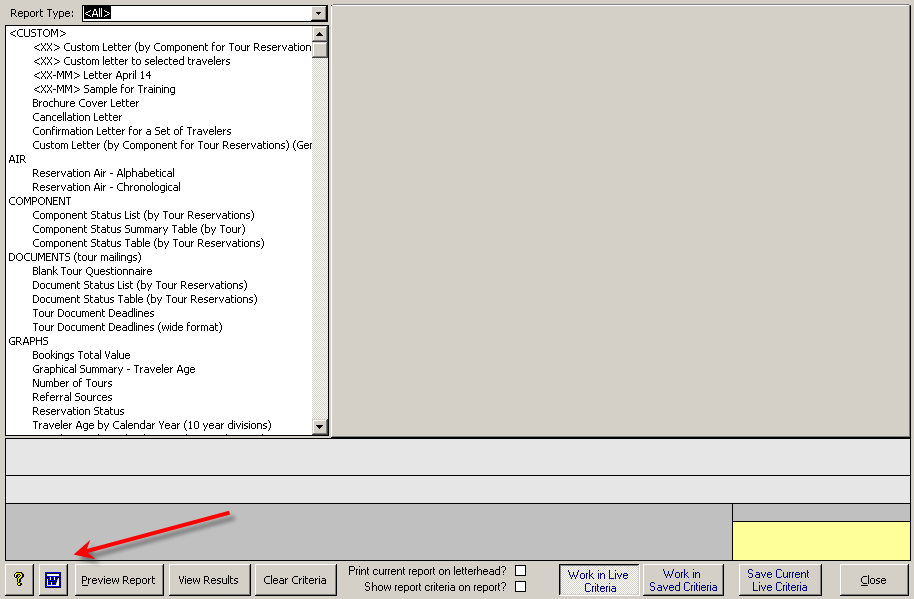The width and height of the screenshot is (914, 599).
Task: Toggle Work in Live Criteria mode
Action: 598,581
